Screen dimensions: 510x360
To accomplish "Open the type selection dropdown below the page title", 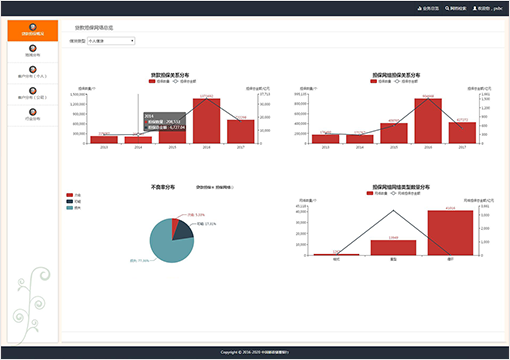I will pyautogui.click(x=111, y=41).
